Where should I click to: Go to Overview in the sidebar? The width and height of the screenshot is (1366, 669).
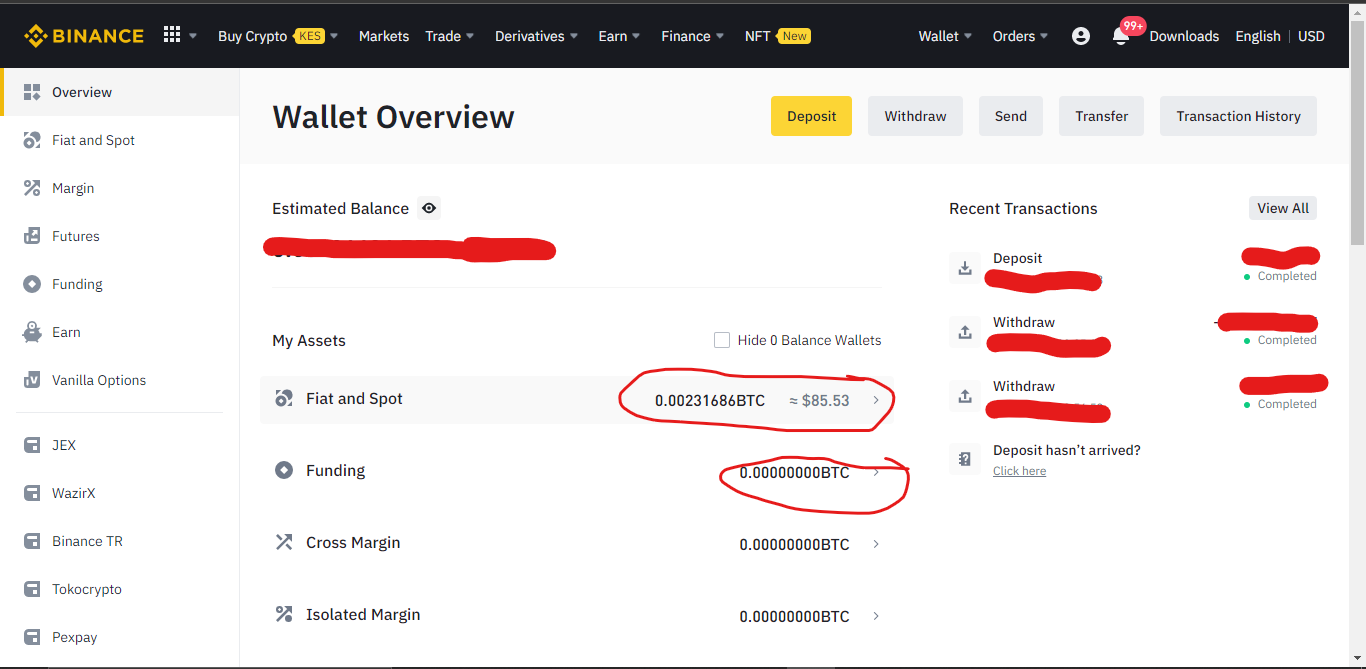(x=120, y=92)
